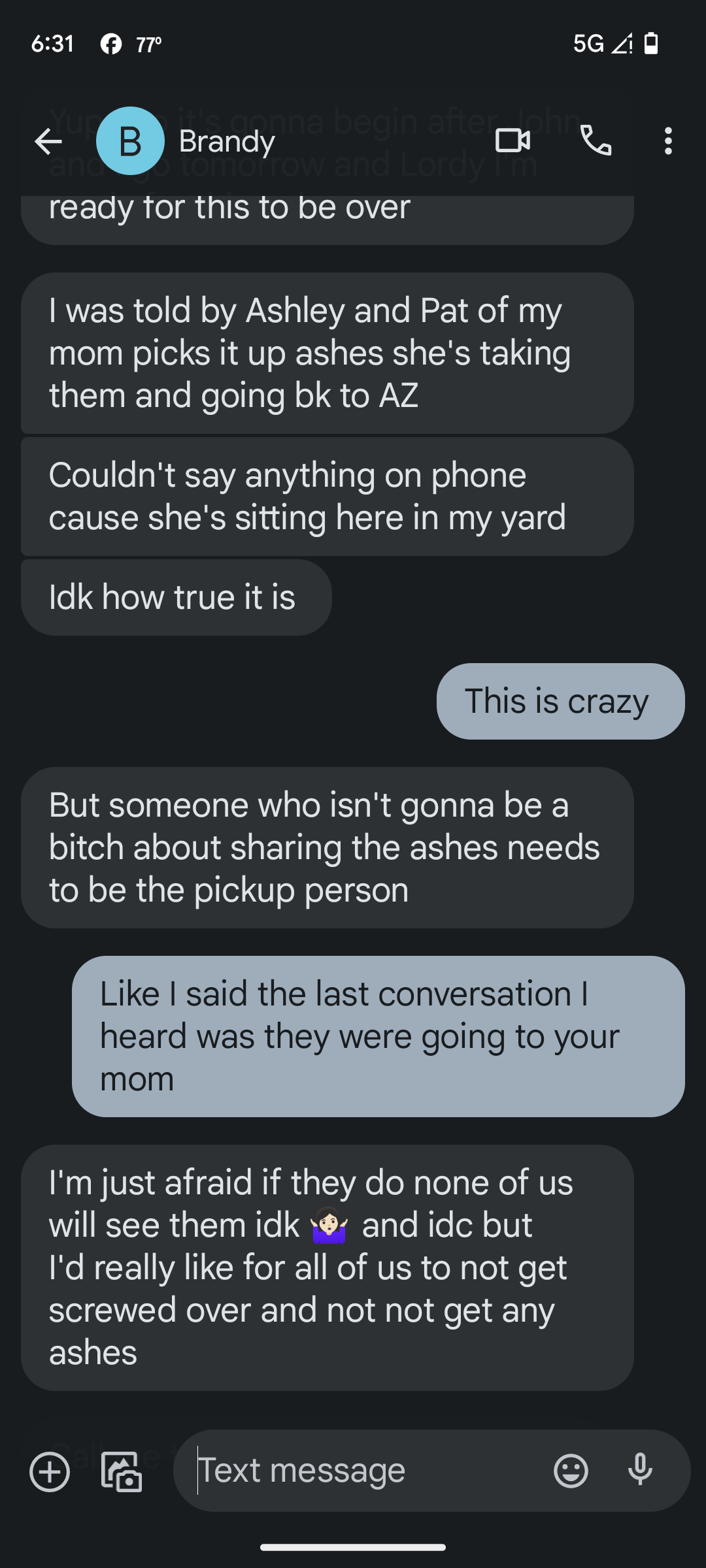Tap the microphone for voice message
This screenshot has width=706, height=1568.
coord(641,1471)
